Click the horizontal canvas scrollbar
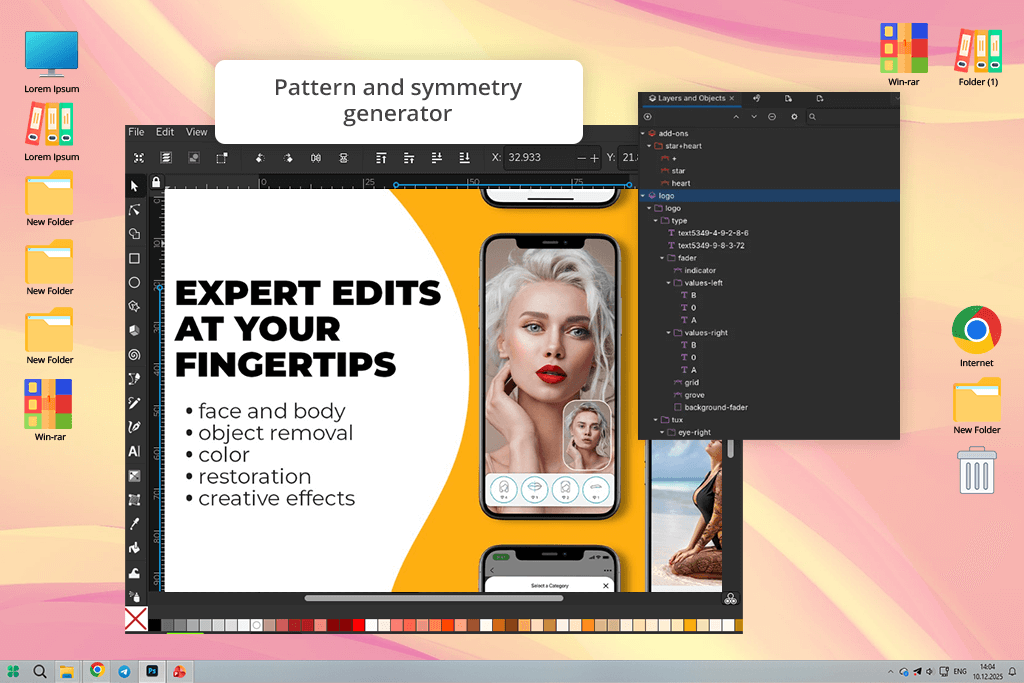This screenshot has height=683, width=1024. pos(434,598)
